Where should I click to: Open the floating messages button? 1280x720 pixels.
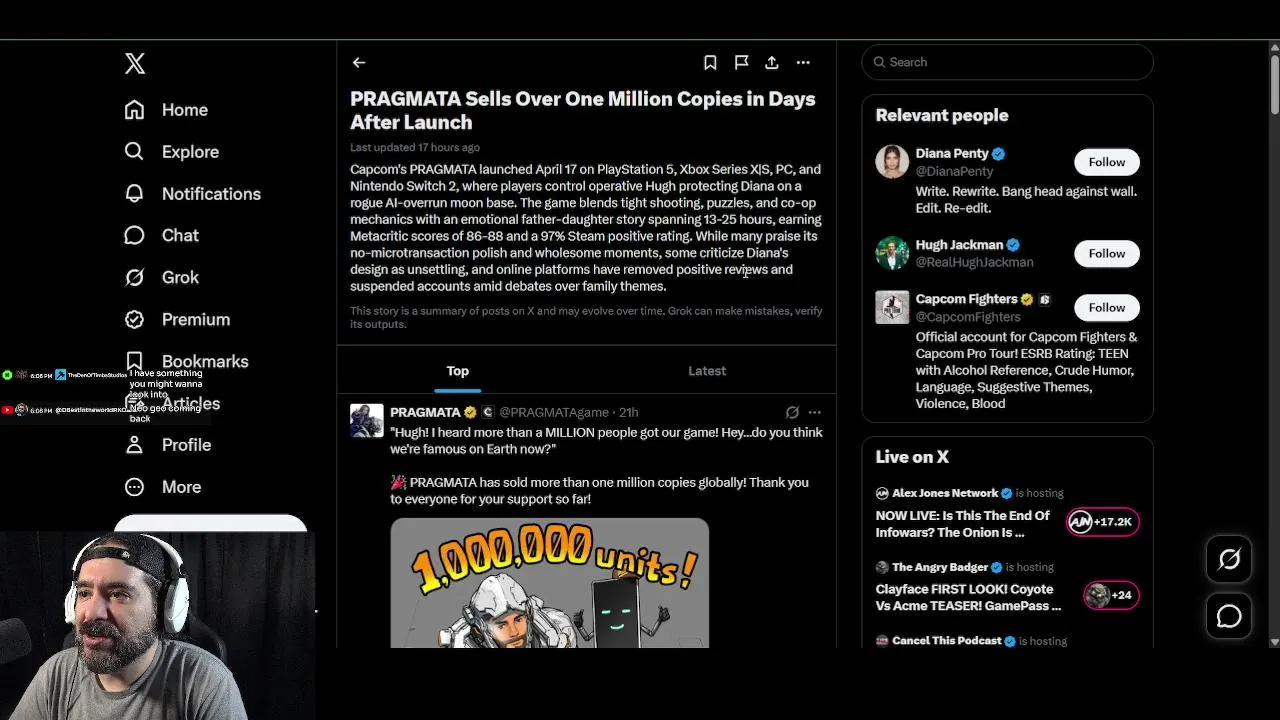pos(1229,617)
